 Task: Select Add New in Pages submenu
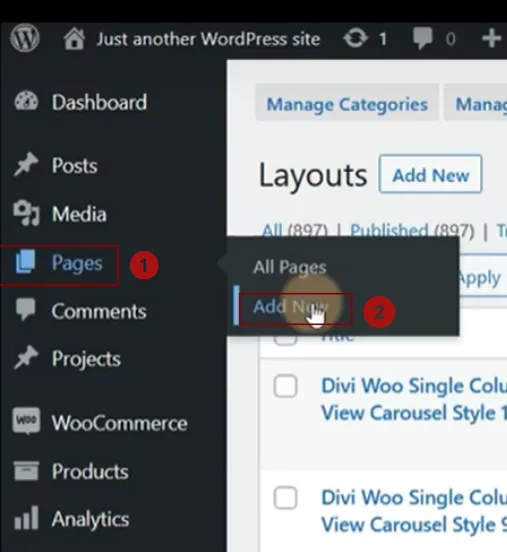(x=290, y=307)
